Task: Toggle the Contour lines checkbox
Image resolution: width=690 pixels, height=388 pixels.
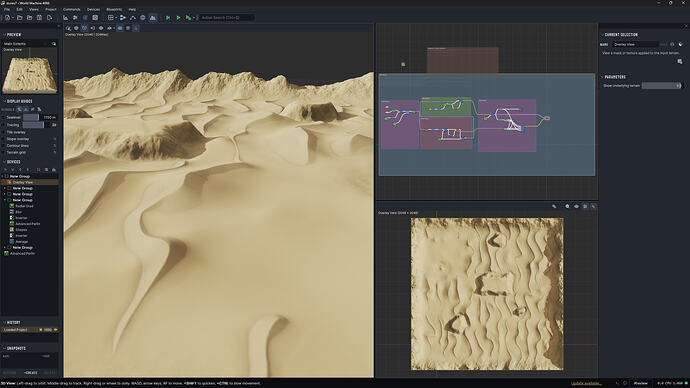Action: [4, 146]
